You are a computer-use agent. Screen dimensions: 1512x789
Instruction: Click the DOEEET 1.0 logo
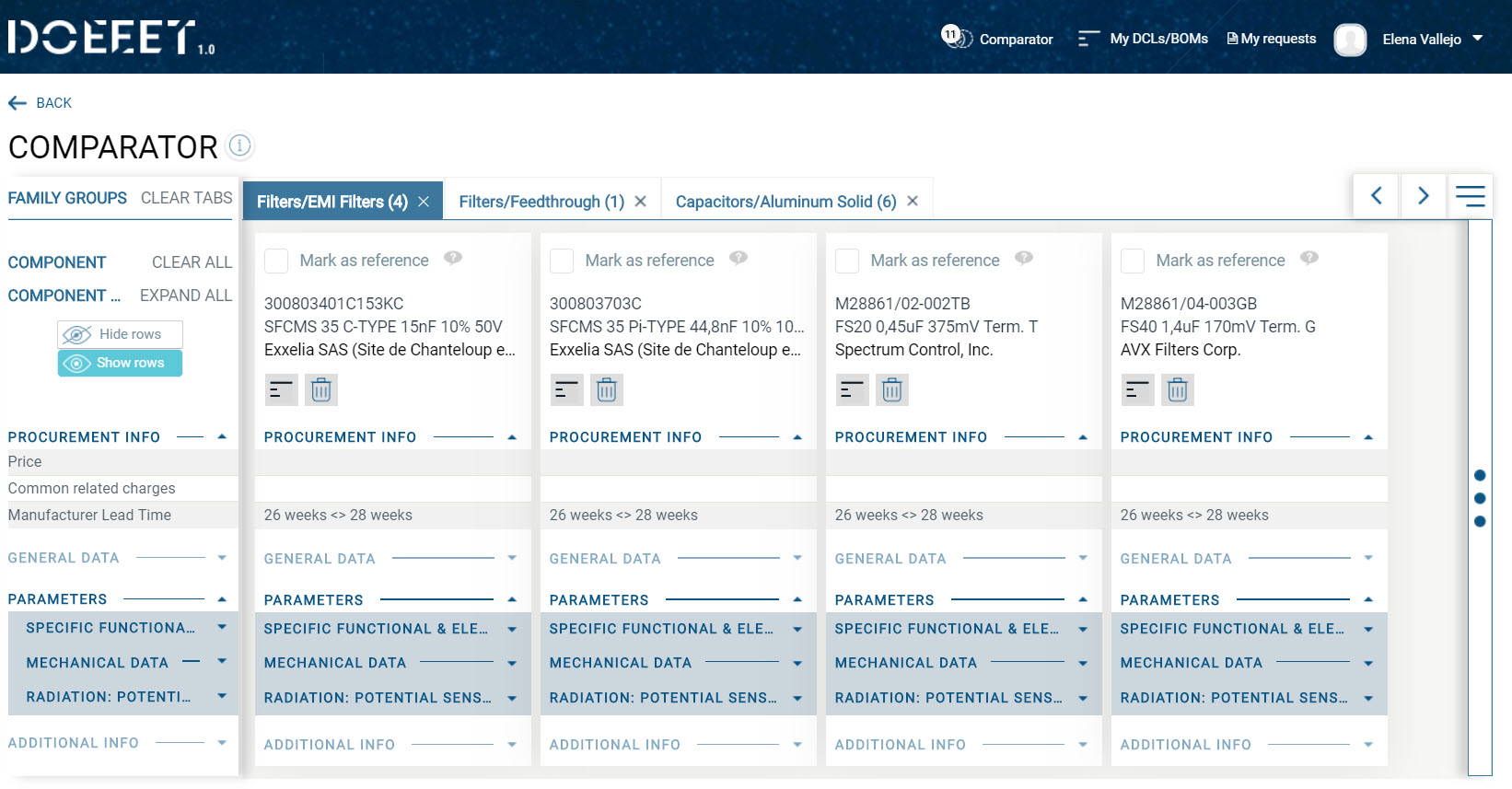point(111,38)
